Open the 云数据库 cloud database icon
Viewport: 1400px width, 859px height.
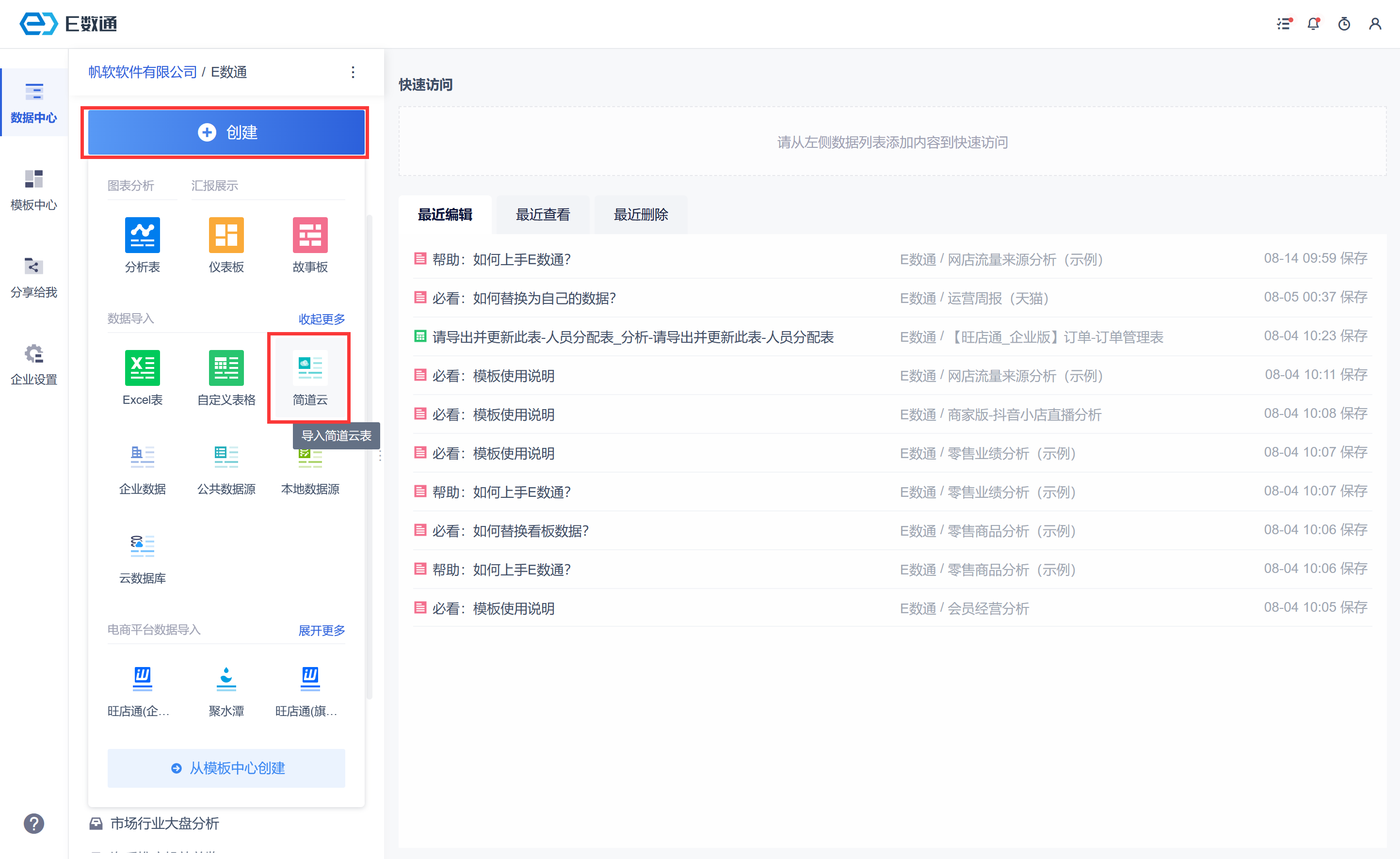coord(142,546)
